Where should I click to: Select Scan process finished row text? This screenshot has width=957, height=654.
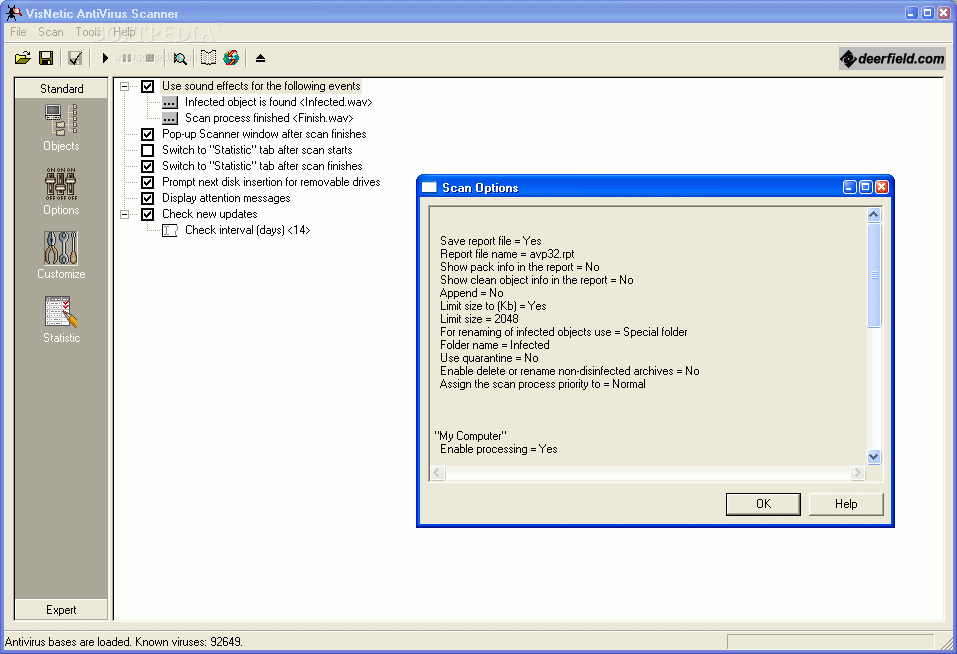[x=269, y=118]
